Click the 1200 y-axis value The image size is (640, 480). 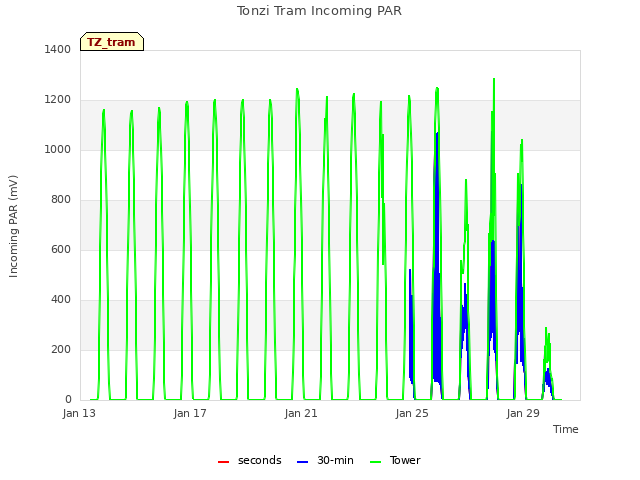[58, 100]
